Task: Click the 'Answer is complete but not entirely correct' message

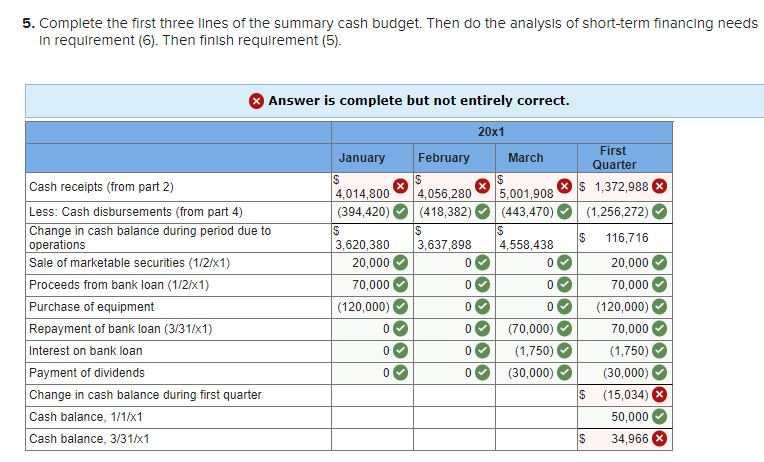Action: click(419, 101)
